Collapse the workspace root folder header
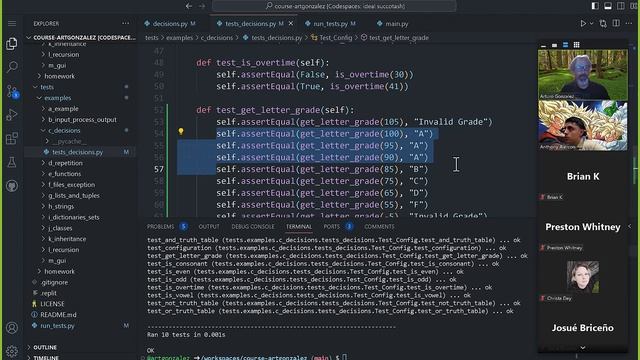The width and height of the screenshot is (640, 360). pos(81,37)
